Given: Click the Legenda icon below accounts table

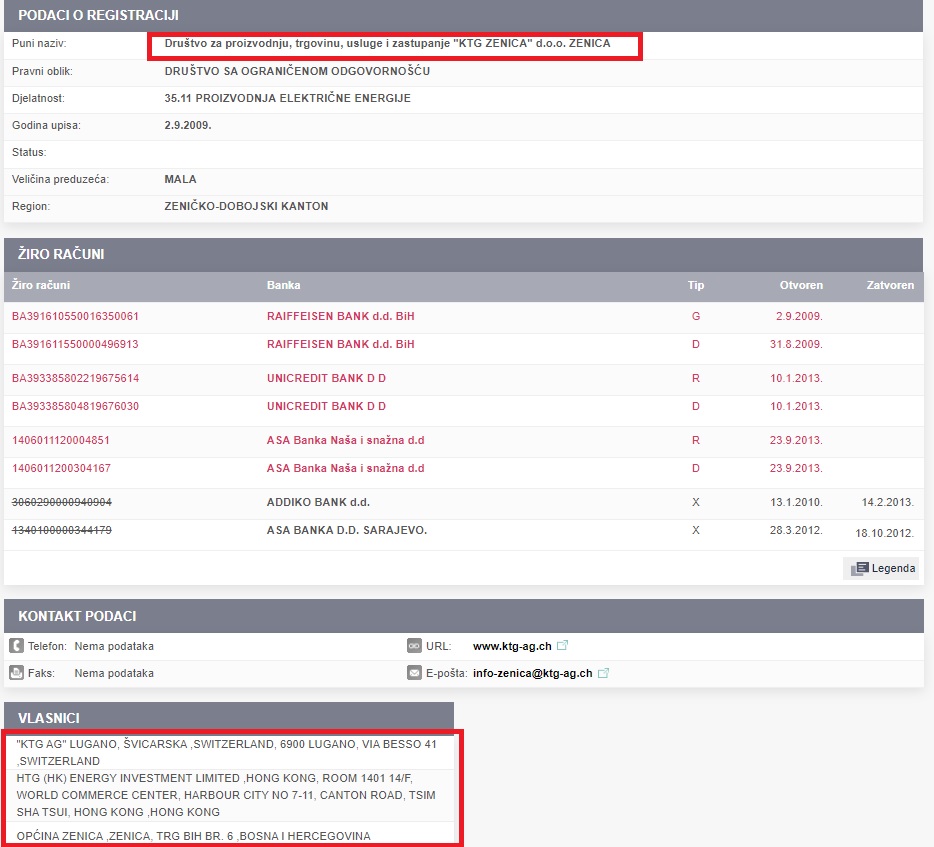Looking at the screenshot, I should tap(859, 568).
